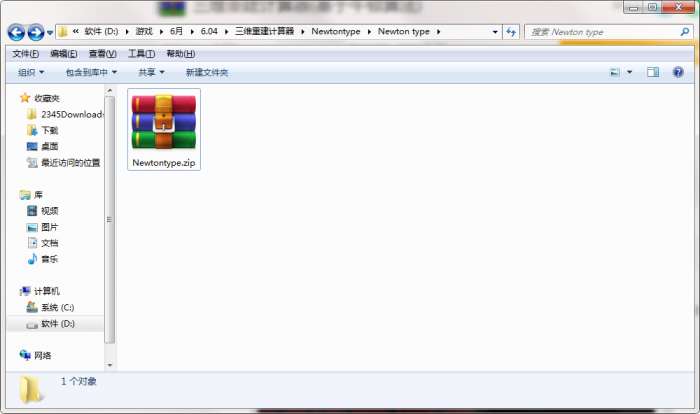700x414 pixels.
Task: Click the 音乐 note icon
Action: tap(32, 259)
